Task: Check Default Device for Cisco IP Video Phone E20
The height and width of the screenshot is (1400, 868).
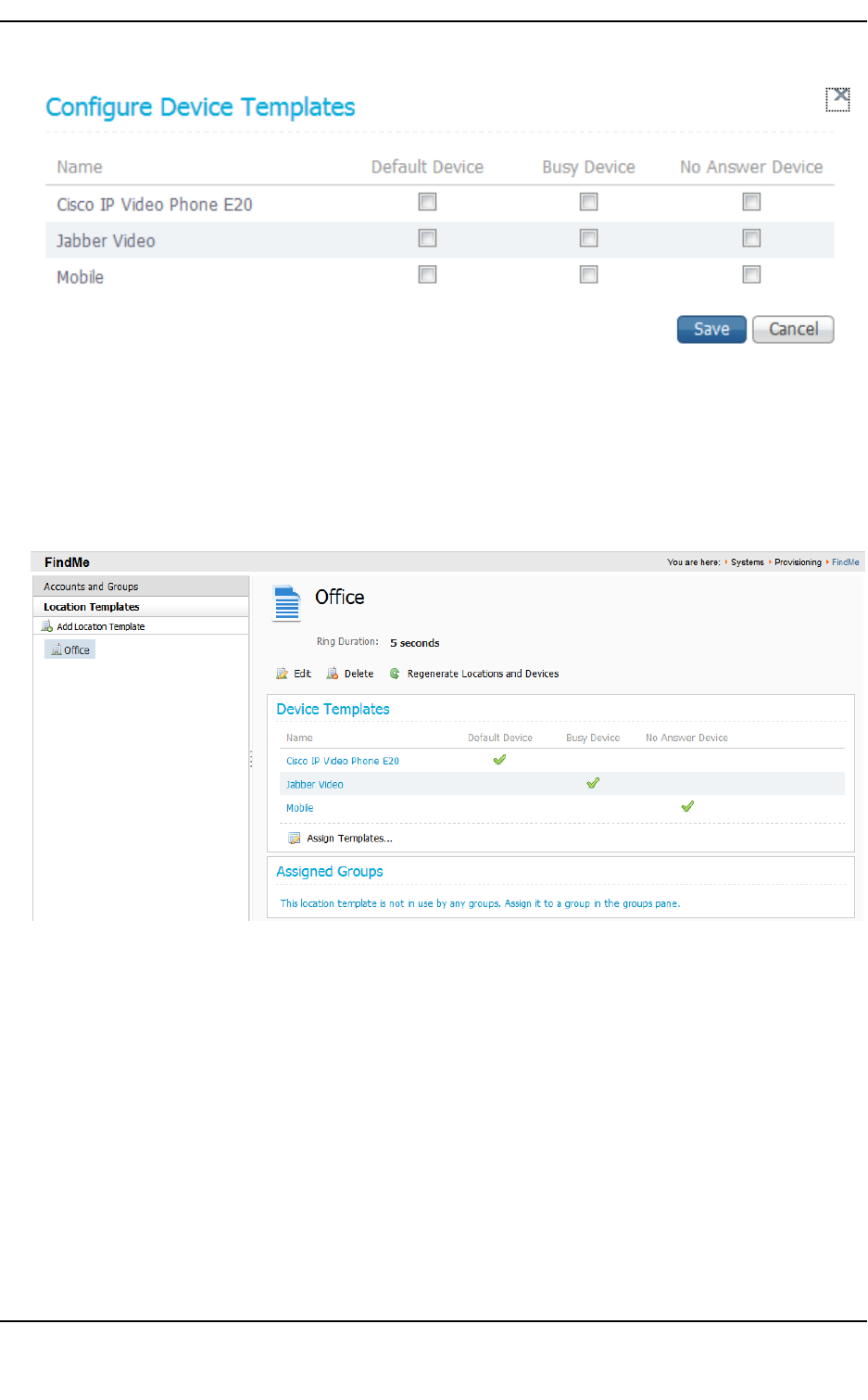Action: coord(427,202)
